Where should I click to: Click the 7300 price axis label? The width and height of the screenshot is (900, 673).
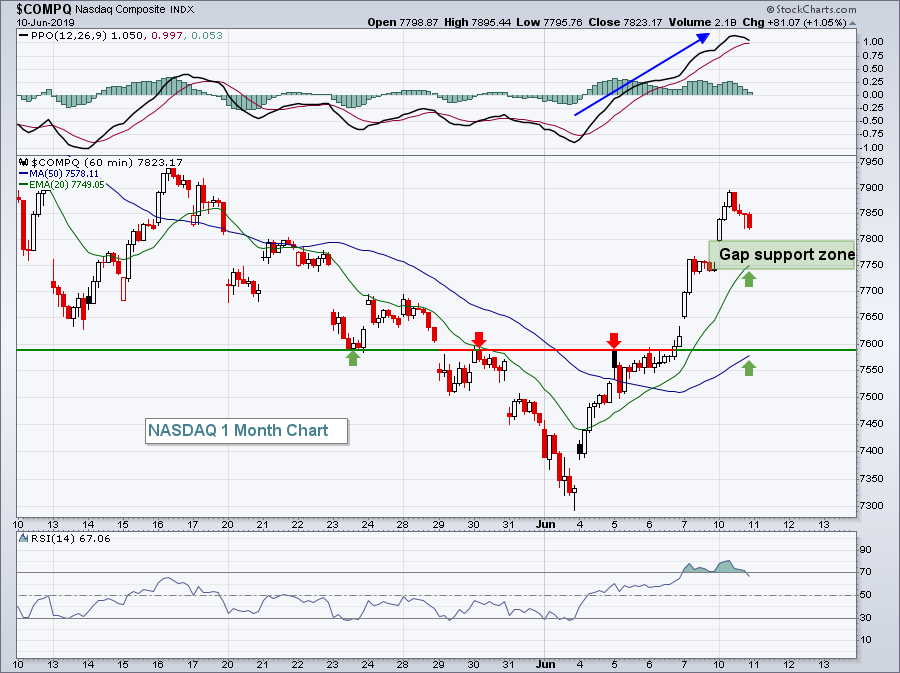coord(872,505)
